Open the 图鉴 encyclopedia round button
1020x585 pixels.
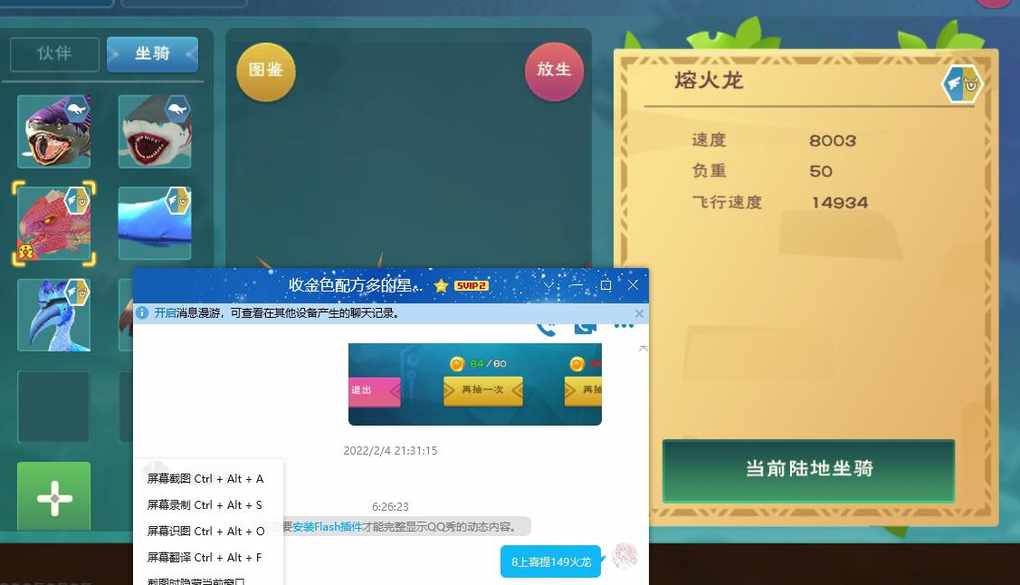tap(266, 71)
